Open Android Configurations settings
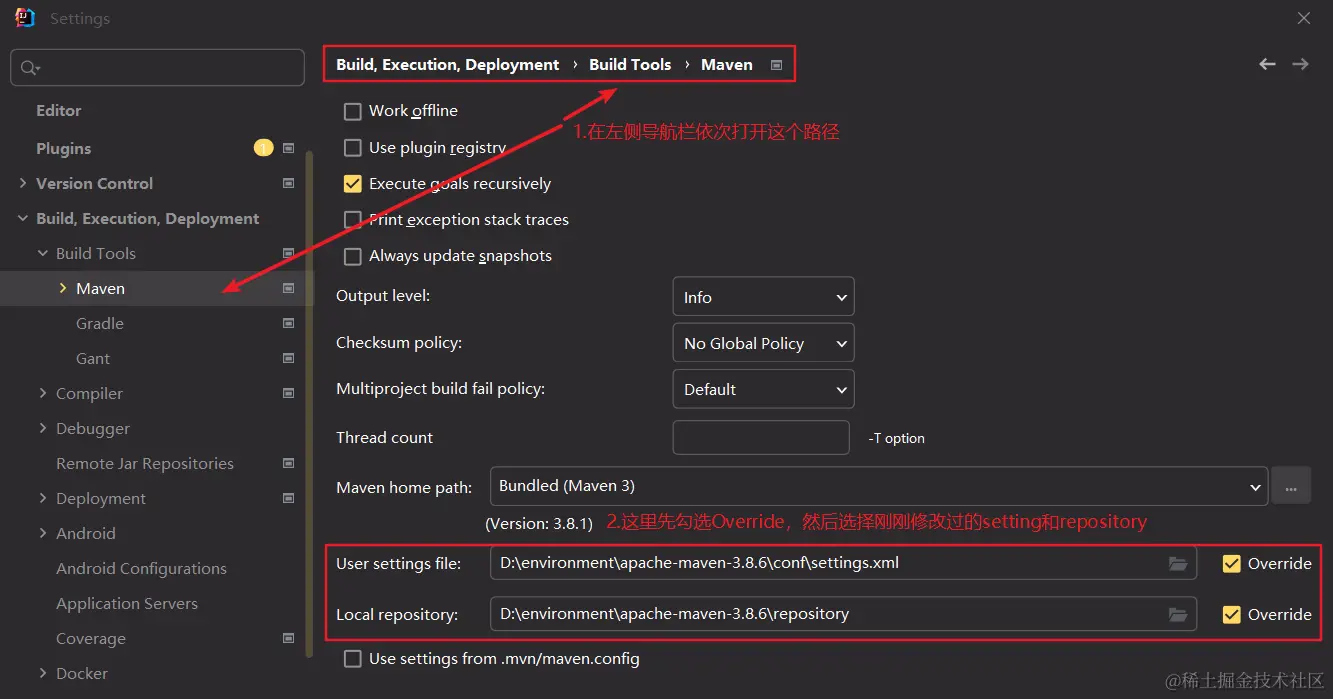The height and width of the screenshot is (699, 1333). [141, 568]
